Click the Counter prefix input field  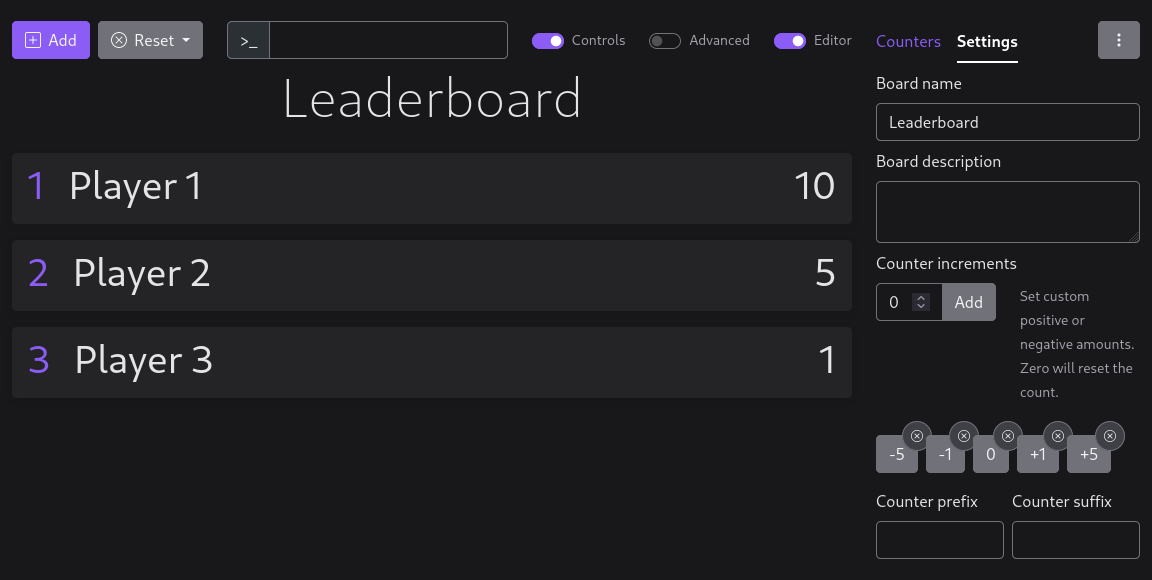(939, 540)
